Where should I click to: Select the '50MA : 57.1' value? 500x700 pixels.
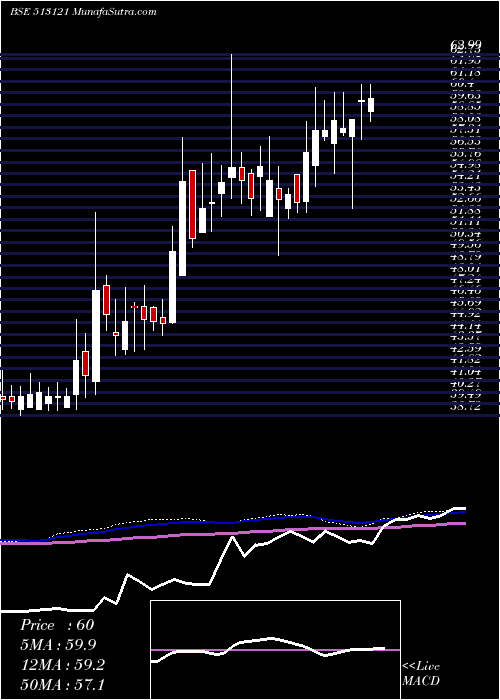[62, 684]
